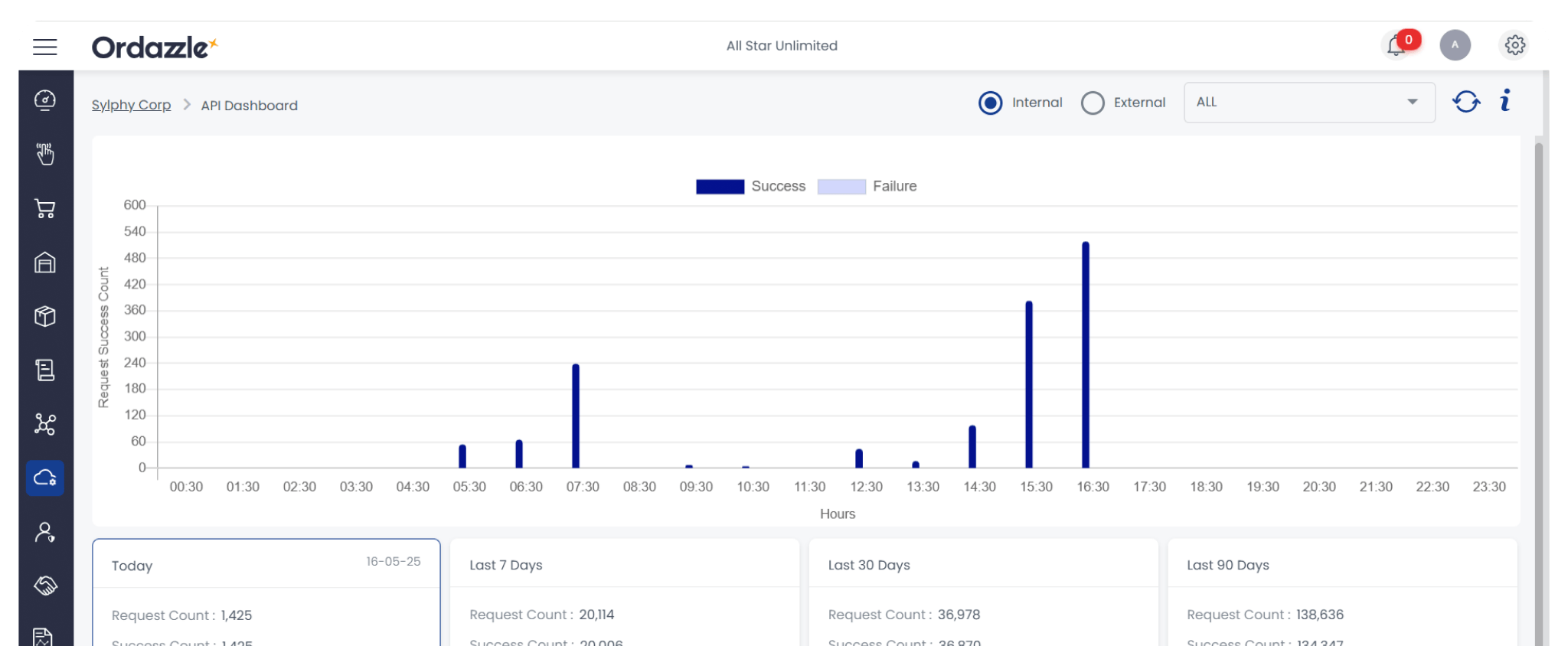This screenshot has height=646, width=1568.
Task: Select the External radio button
Action: [1093, 103]
